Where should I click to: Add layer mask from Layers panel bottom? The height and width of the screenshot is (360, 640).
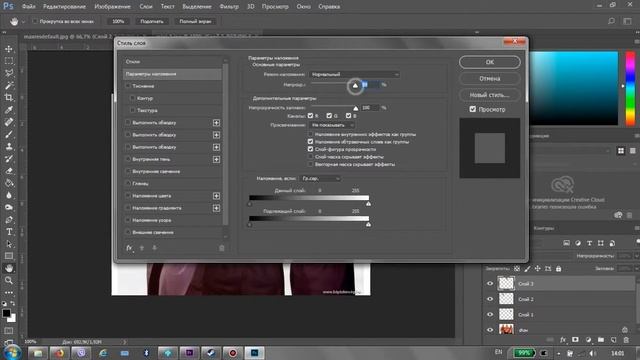coord(575,340)
